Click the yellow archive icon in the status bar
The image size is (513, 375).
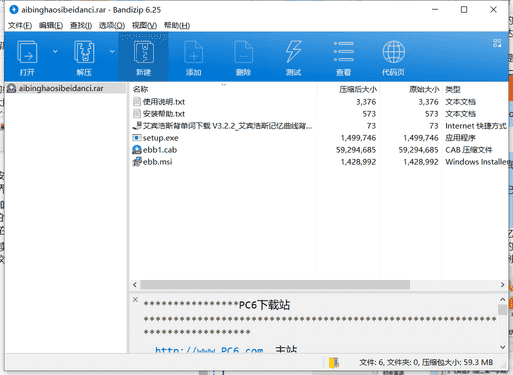334,362
